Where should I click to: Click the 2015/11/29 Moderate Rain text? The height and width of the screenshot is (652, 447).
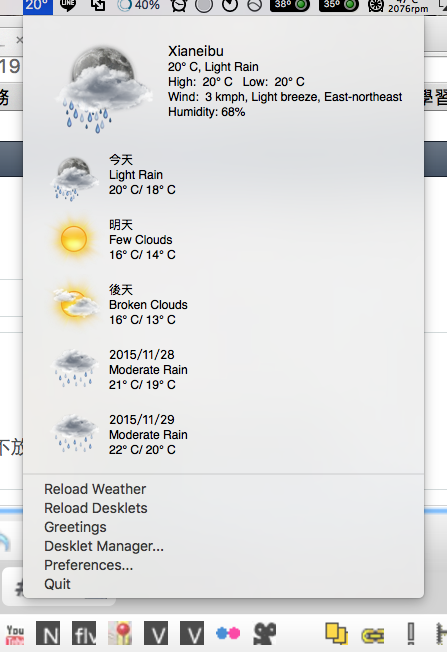(x=148, y=435)
